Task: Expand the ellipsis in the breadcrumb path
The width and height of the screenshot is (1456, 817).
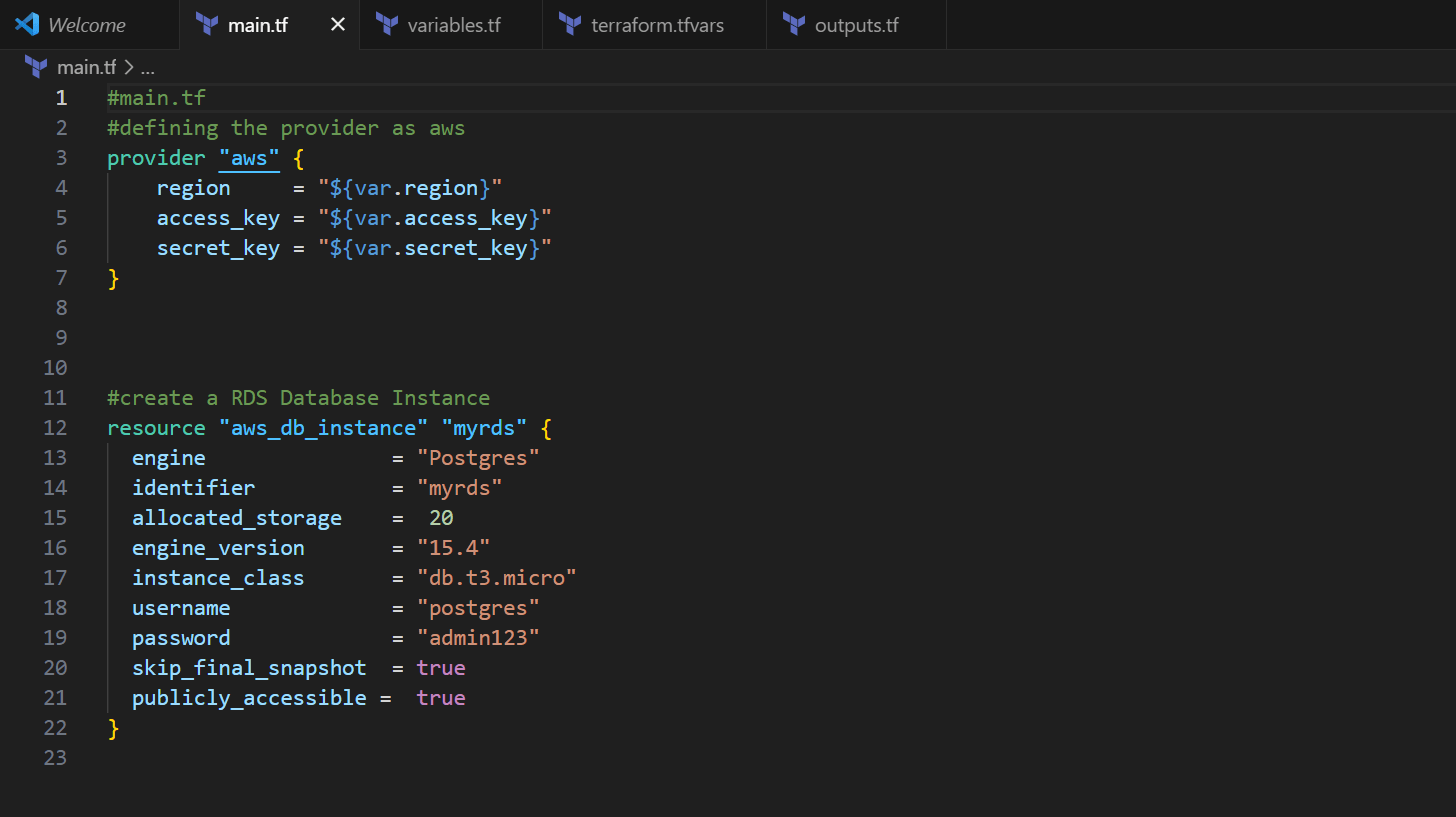Action: tap(147, 67)
